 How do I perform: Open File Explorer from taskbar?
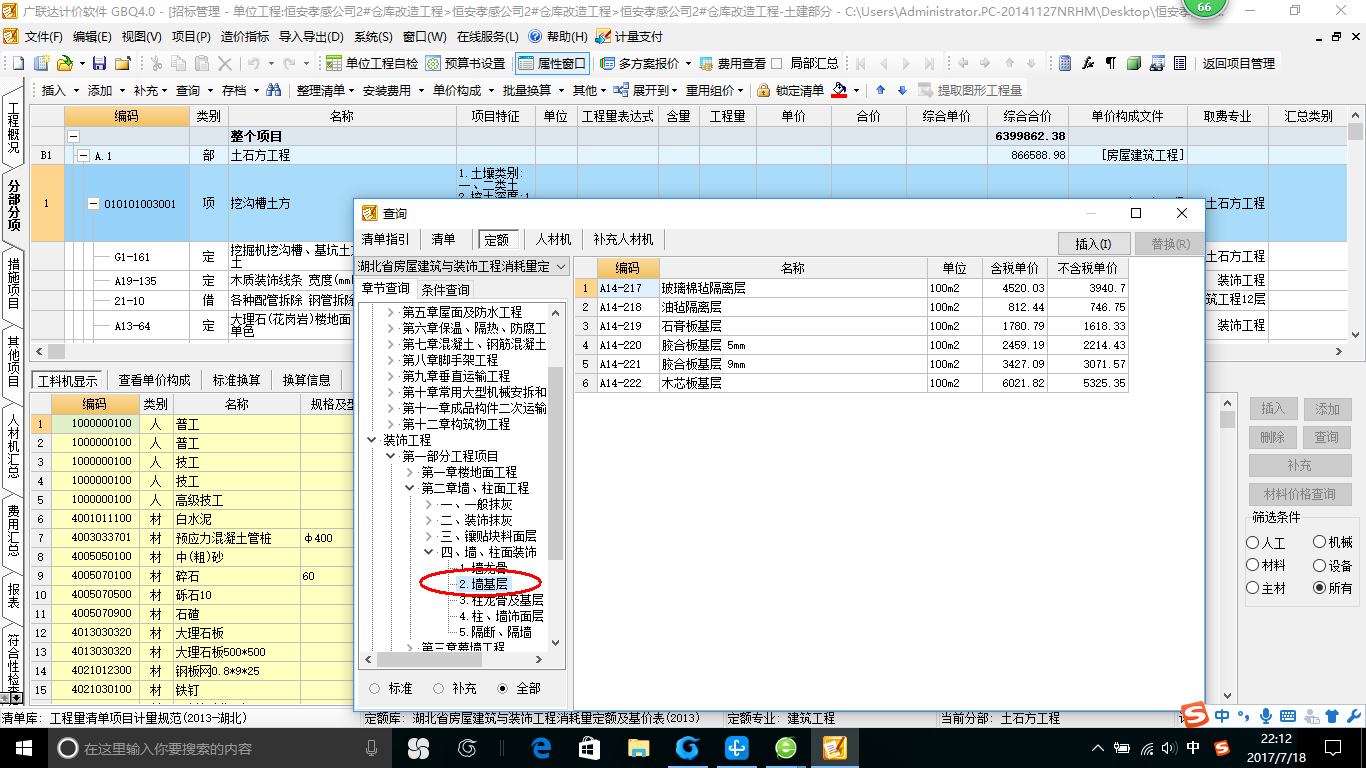coord(638,748)
